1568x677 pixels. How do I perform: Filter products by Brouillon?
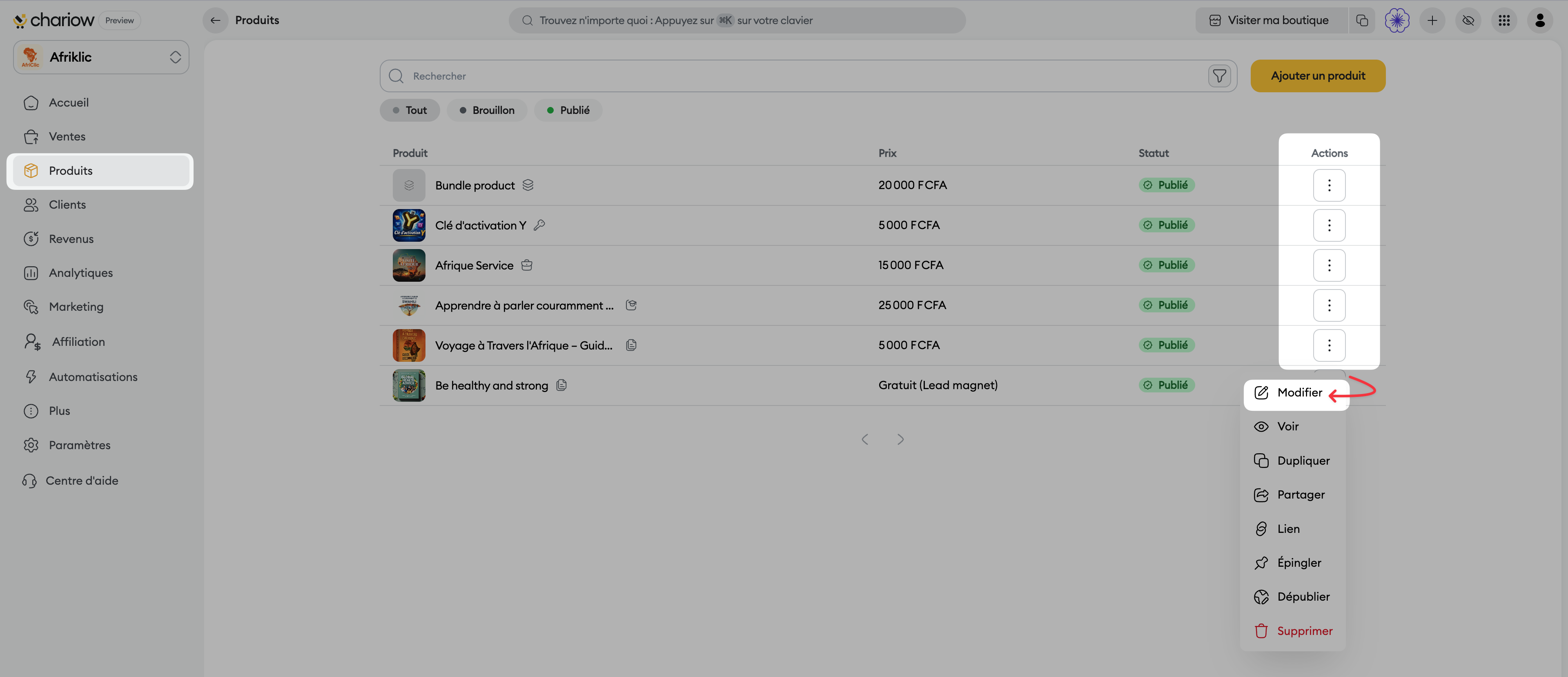(487, 110)
